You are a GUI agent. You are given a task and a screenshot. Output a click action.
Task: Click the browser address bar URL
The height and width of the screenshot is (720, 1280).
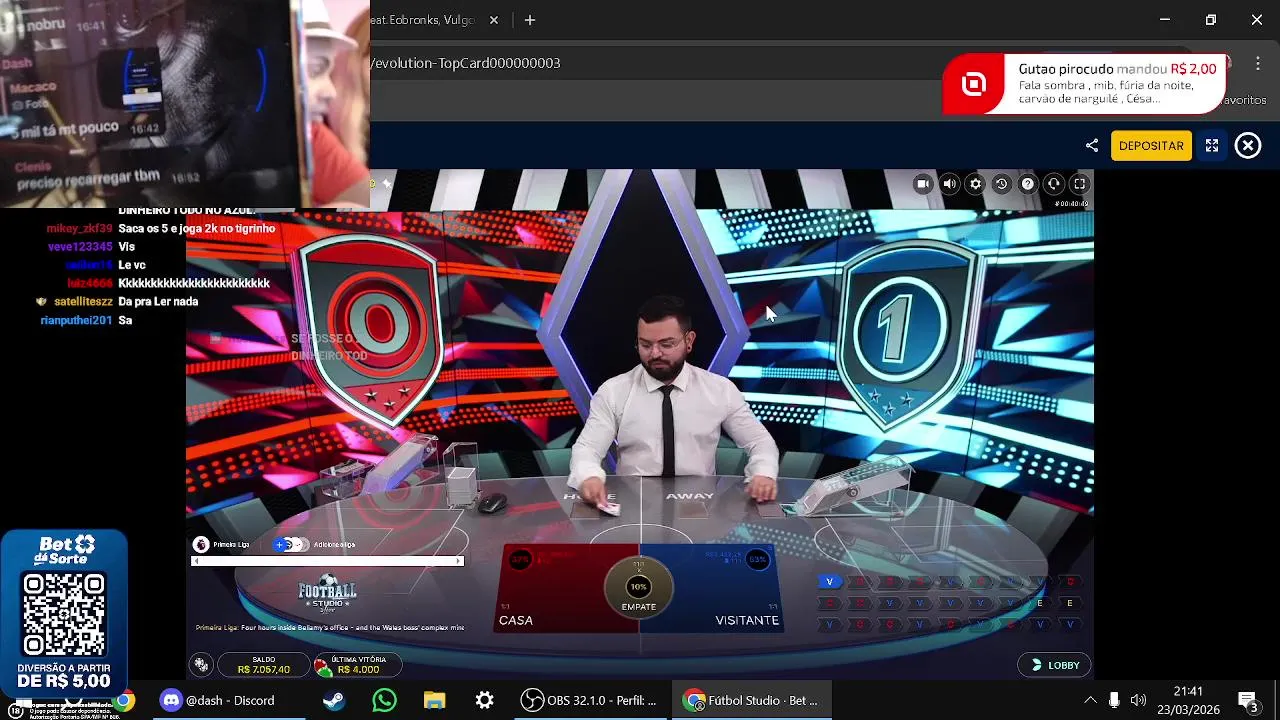(466, 63)
